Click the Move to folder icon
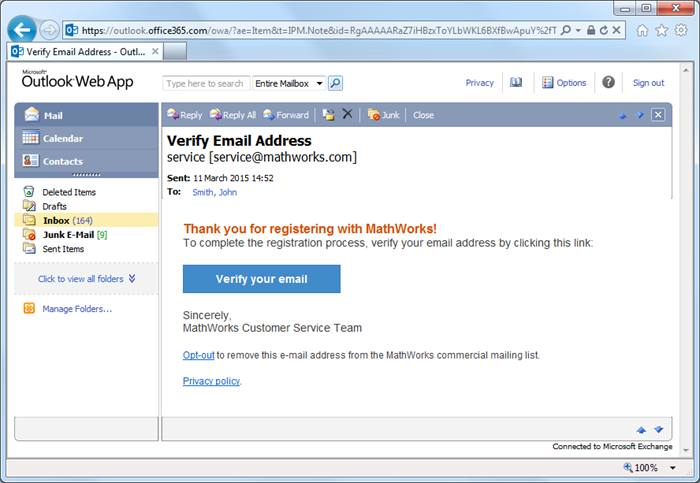 (x=328, y=115)
